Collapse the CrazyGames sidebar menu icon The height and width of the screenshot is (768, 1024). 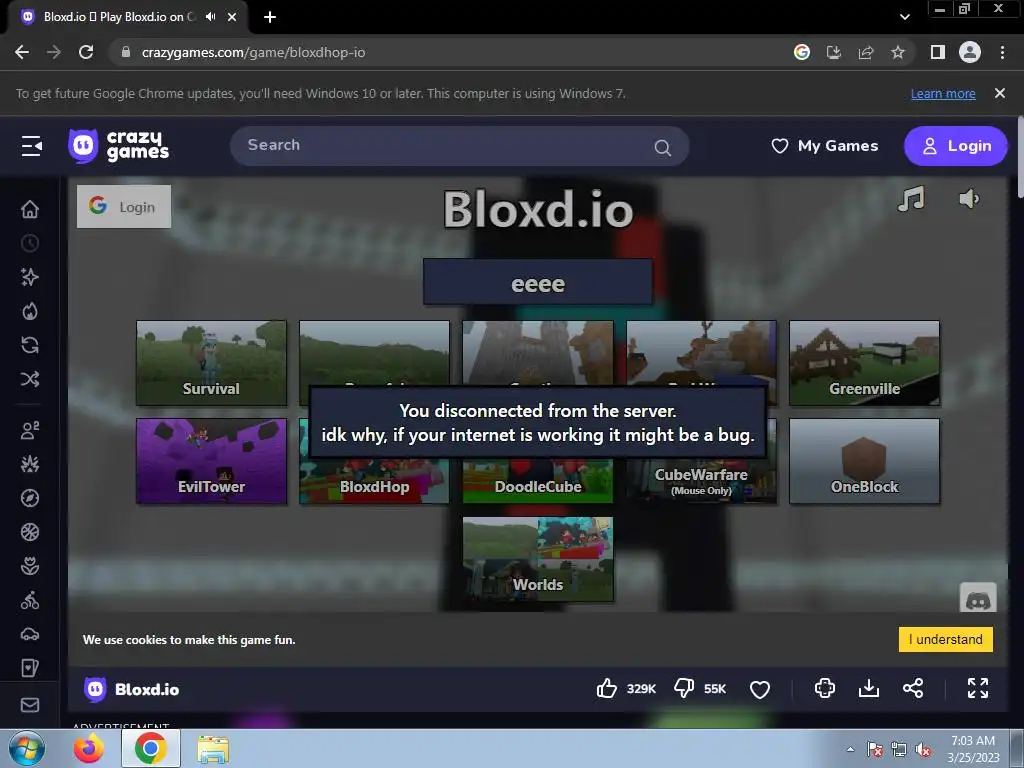pyautogui.click(x=31, y=146)
